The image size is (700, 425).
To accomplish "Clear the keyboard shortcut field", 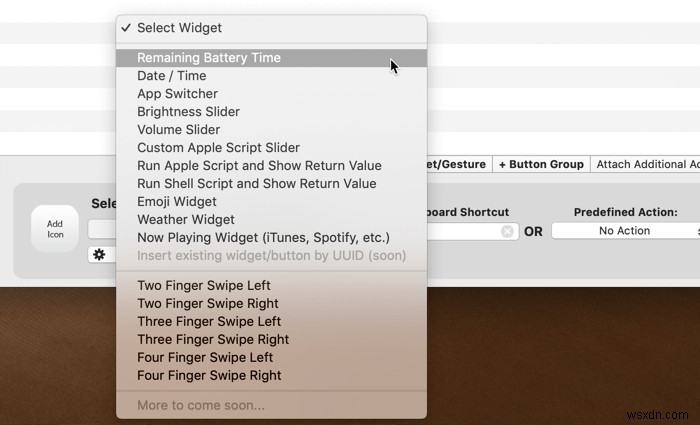I will point(507,231).
